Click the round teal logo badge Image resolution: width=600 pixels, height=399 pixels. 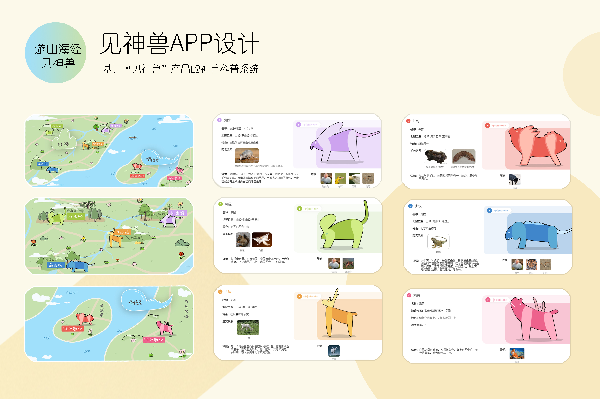(56, 52)
